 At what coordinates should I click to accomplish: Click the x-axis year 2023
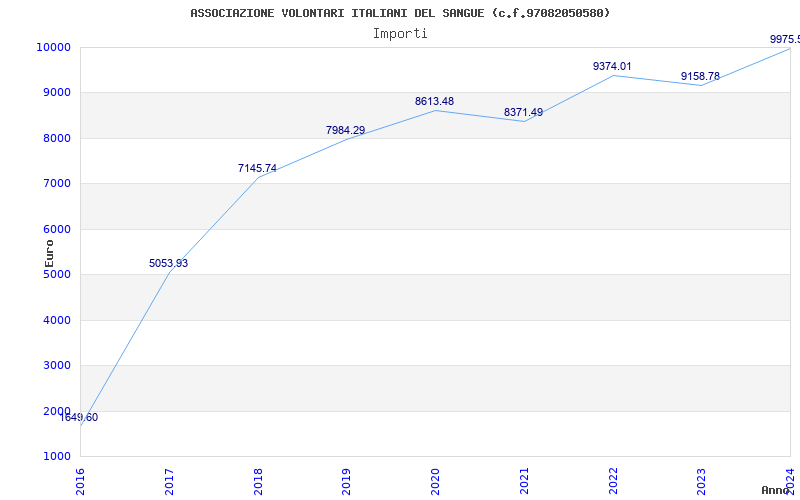(x=702, y=481)
